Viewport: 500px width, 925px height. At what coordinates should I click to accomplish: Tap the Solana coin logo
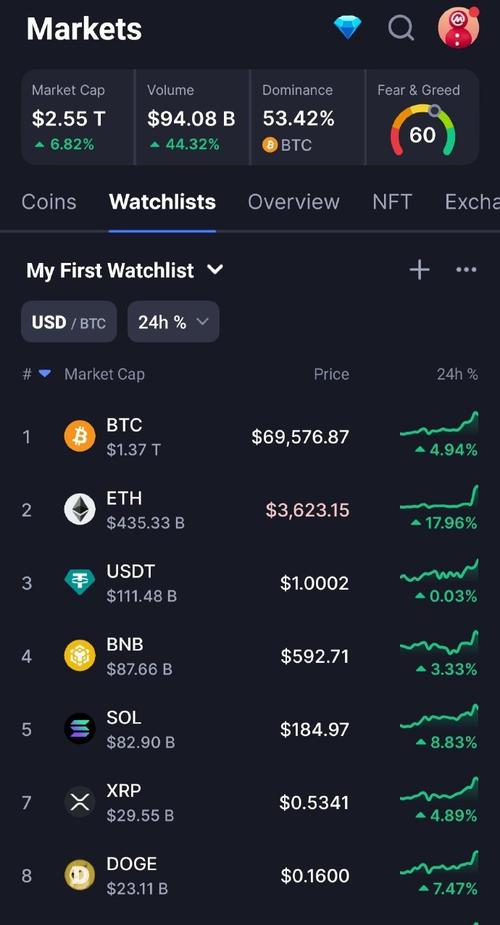coord(80,729)
